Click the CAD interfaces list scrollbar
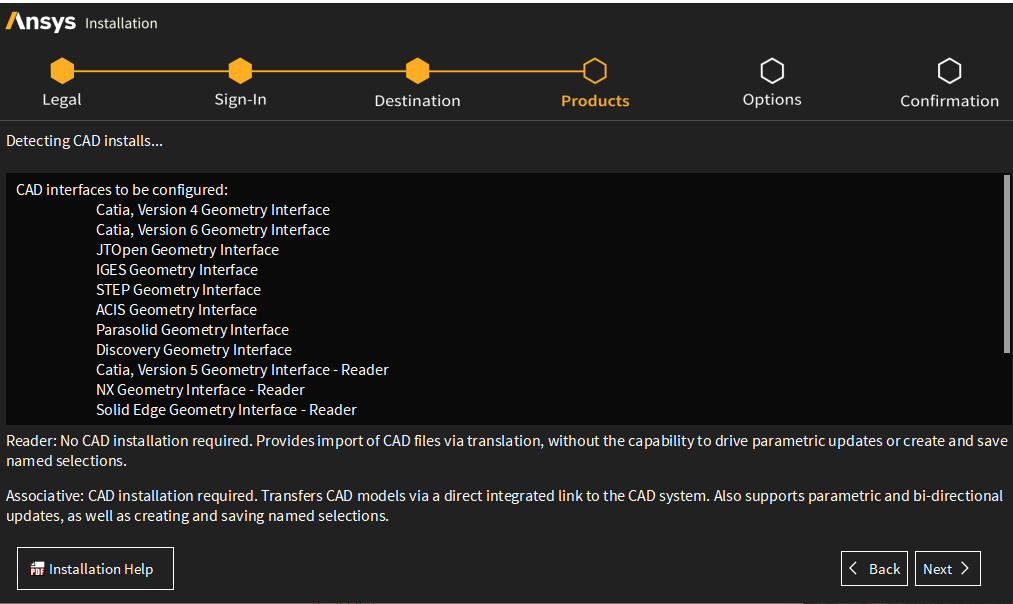This screenshot has width=1013, height=604. click(1006, 265)
